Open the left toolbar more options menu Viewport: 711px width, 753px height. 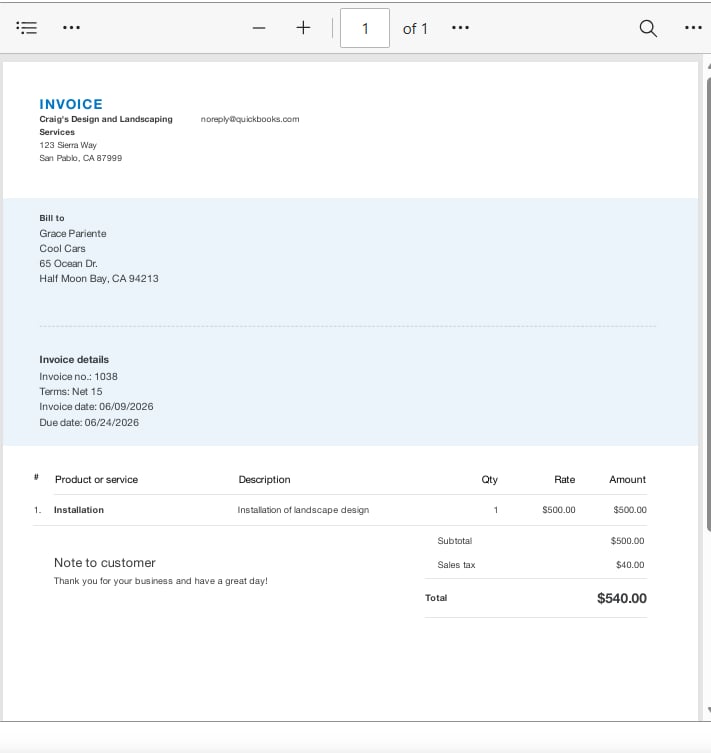[x=72, y=28]
